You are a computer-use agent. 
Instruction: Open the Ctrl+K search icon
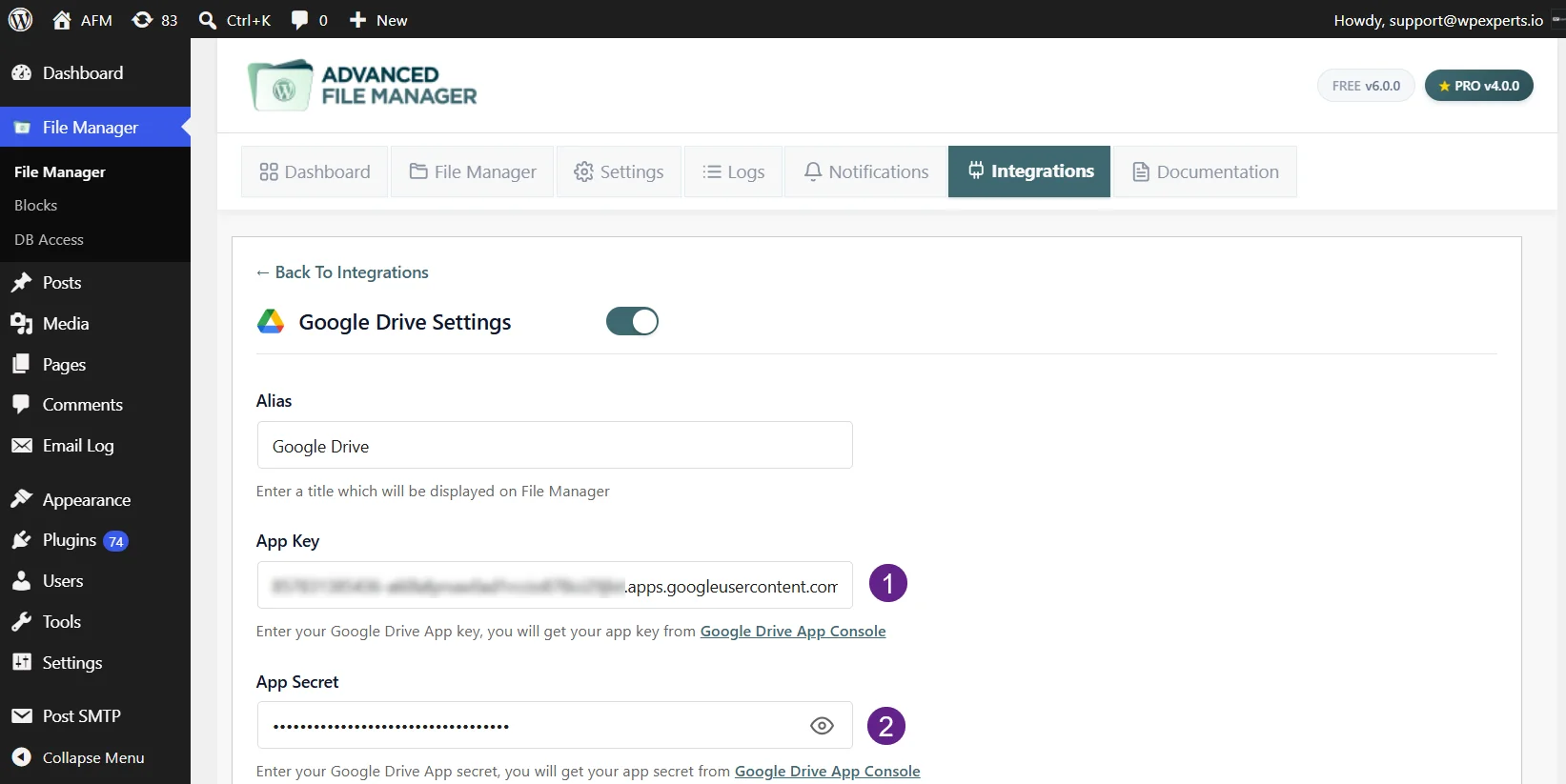tap(207, 20)
